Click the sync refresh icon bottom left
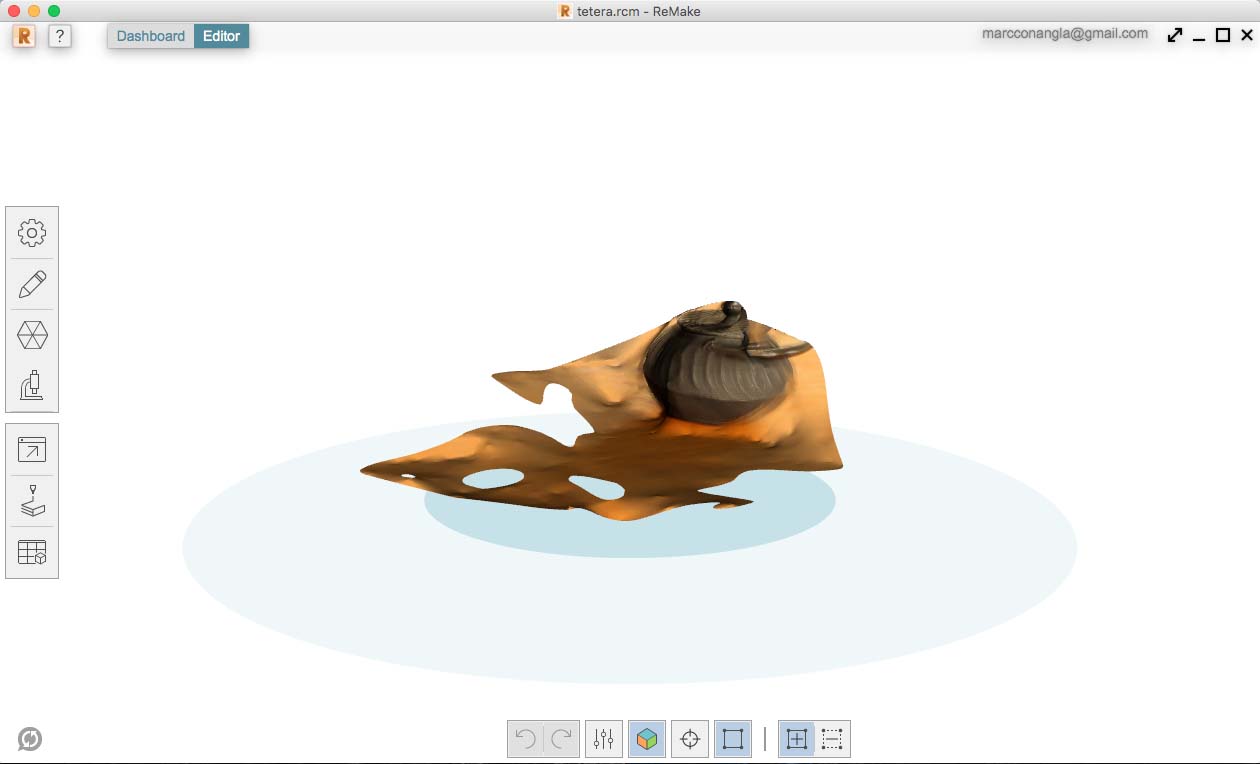 (x=30, y=739)
